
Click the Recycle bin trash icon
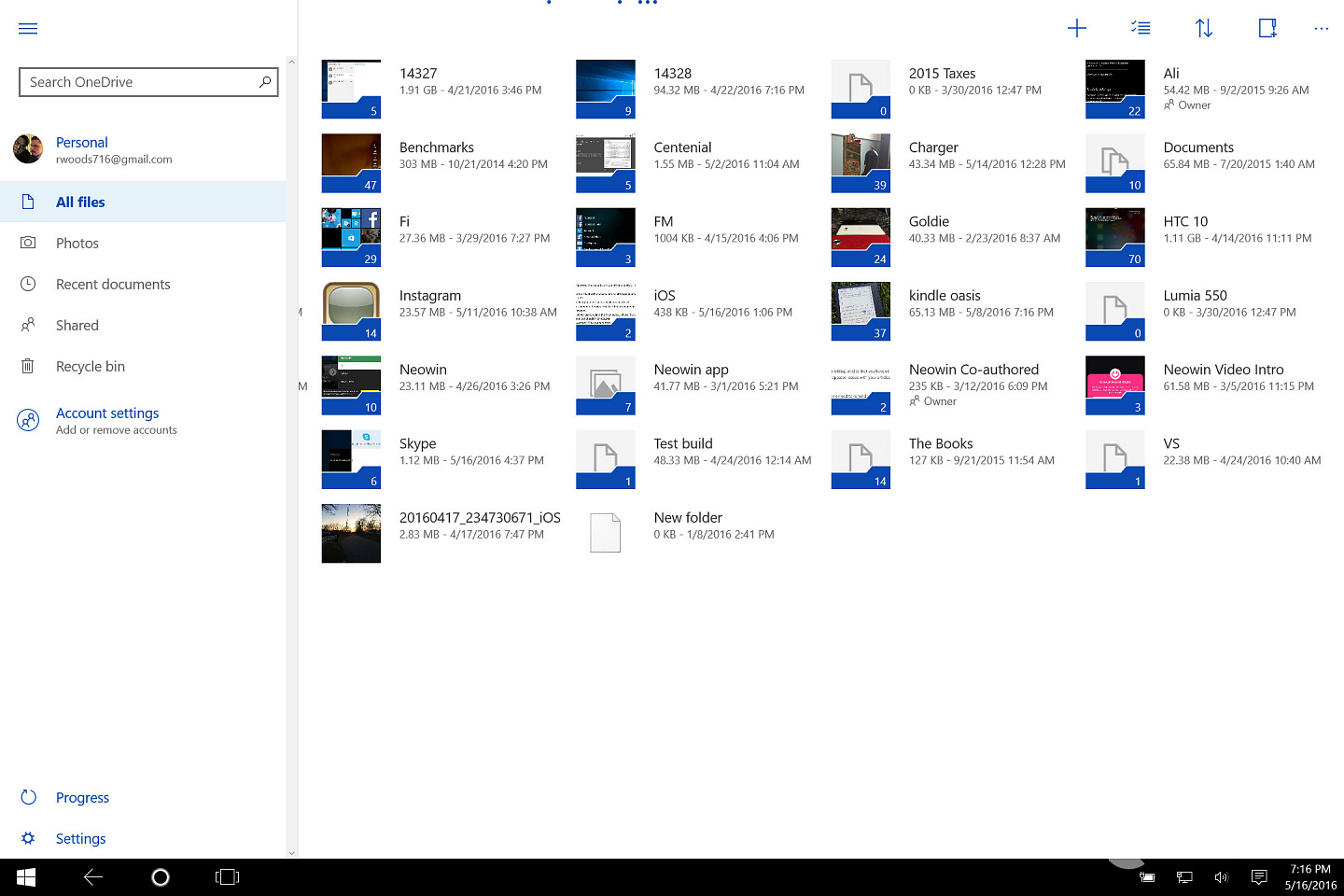pyautogui.click(x=28, y=366)
